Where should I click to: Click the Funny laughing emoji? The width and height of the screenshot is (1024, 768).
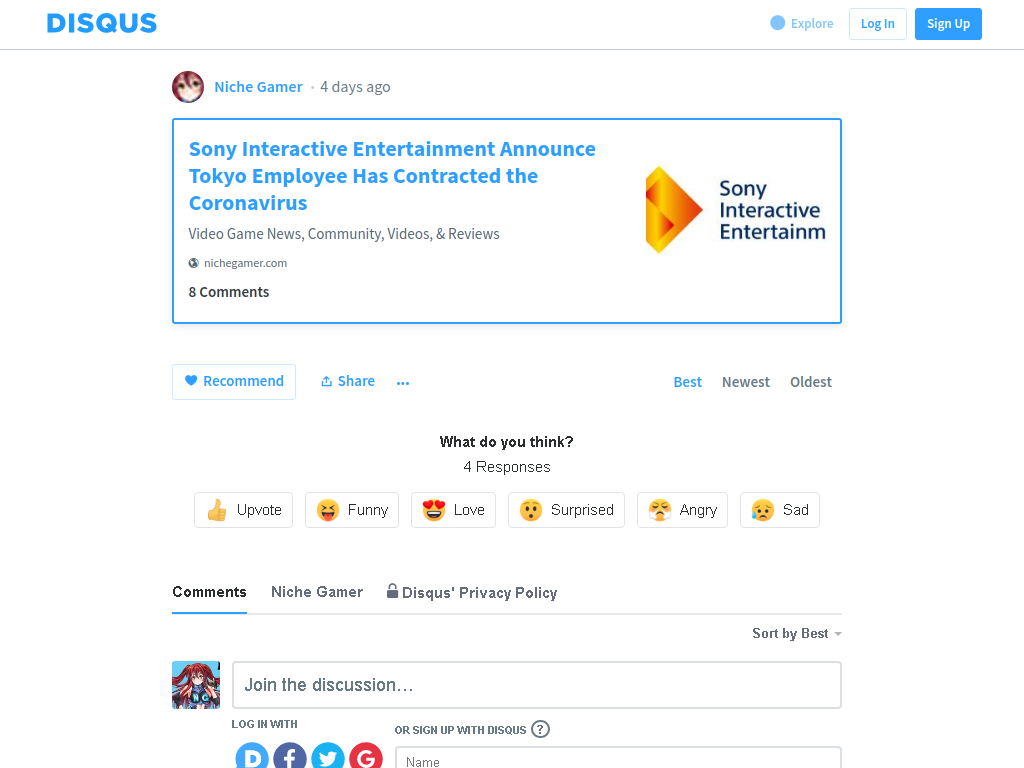click(328, 510)
